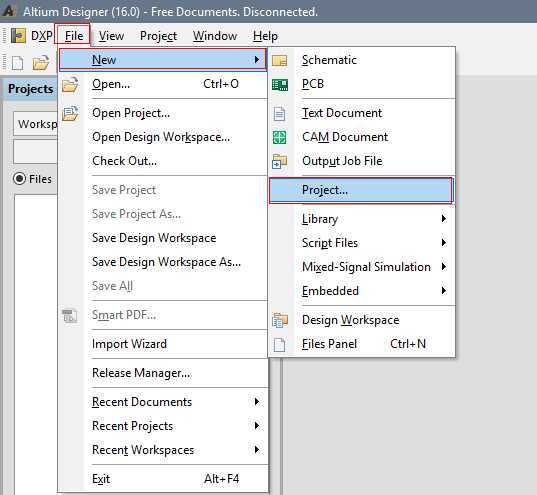The height and width of the screenshot is (495, 537).
Task: Expand the Mixed-Signal Simulation submenu arrow
Action: tap(444, 267)
